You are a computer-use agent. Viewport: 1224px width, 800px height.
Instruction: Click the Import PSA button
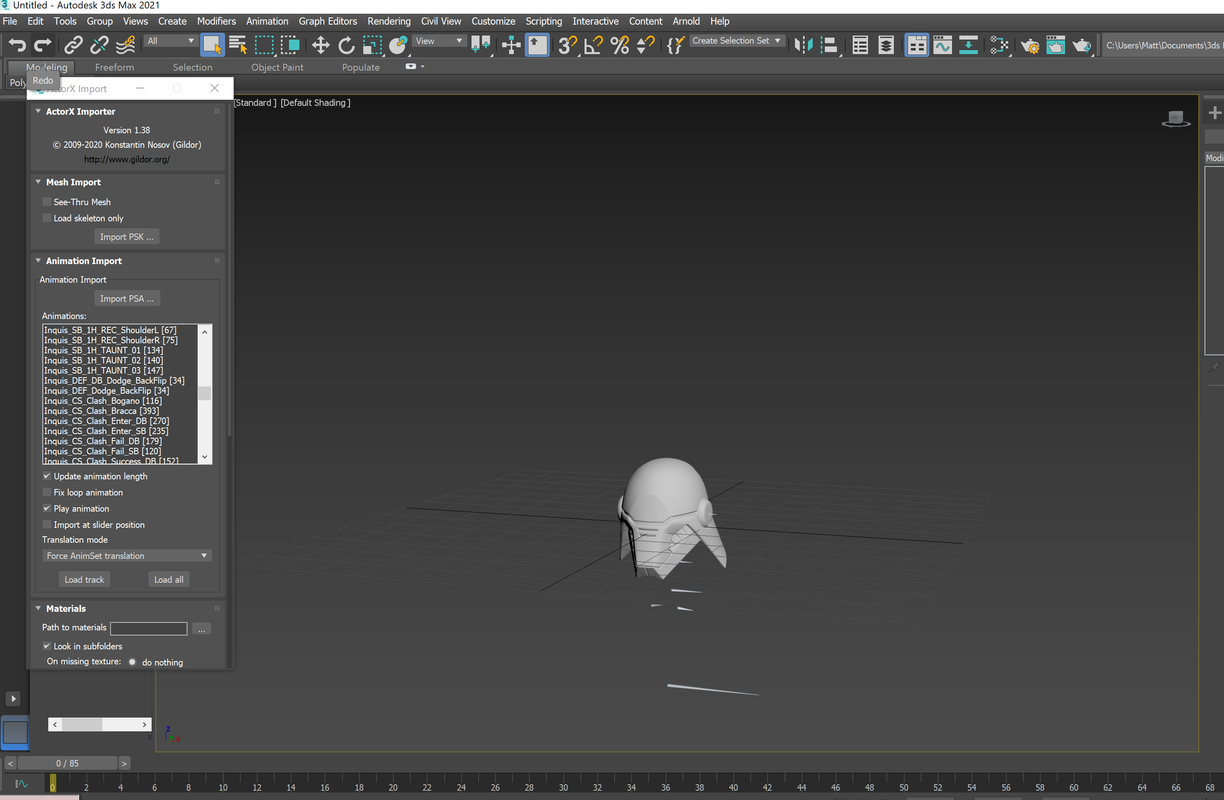click(127, 298)
